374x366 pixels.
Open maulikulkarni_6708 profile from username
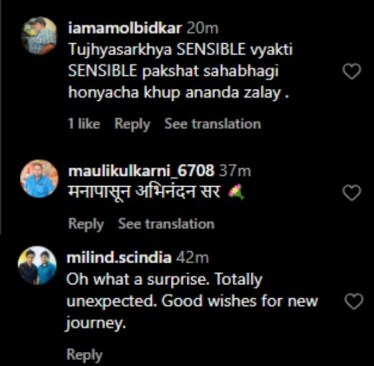(141, 171)
